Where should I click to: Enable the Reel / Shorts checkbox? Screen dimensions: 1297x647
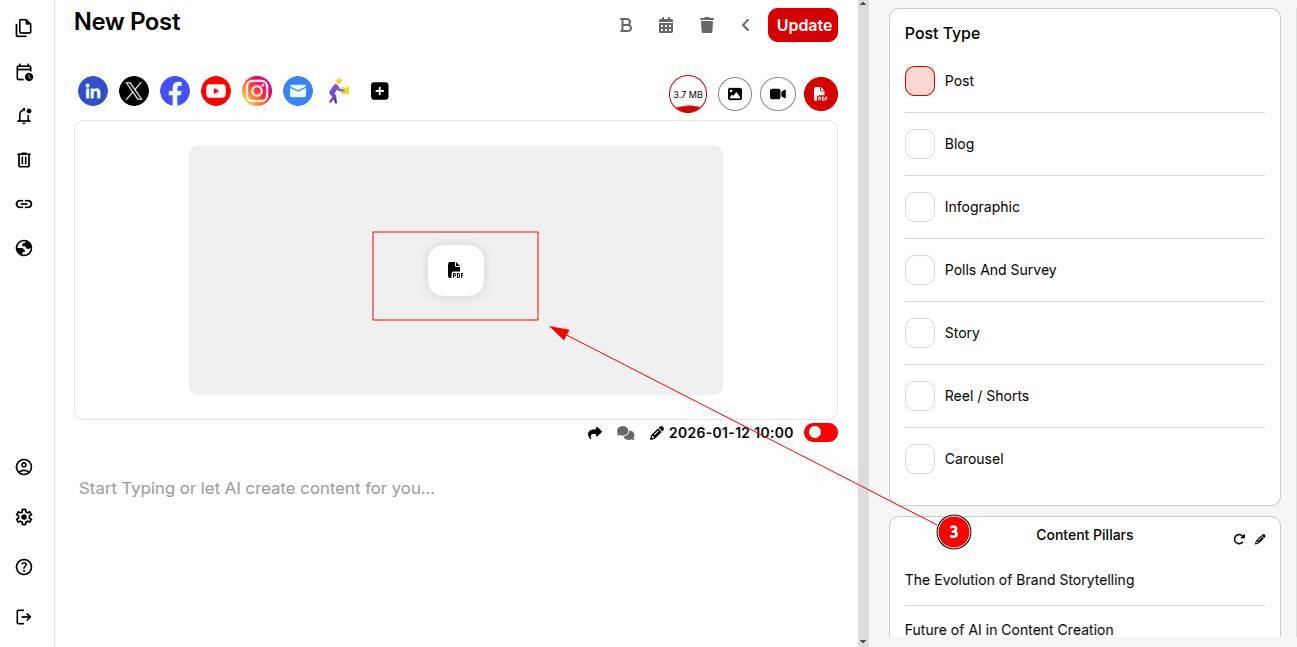920,396
